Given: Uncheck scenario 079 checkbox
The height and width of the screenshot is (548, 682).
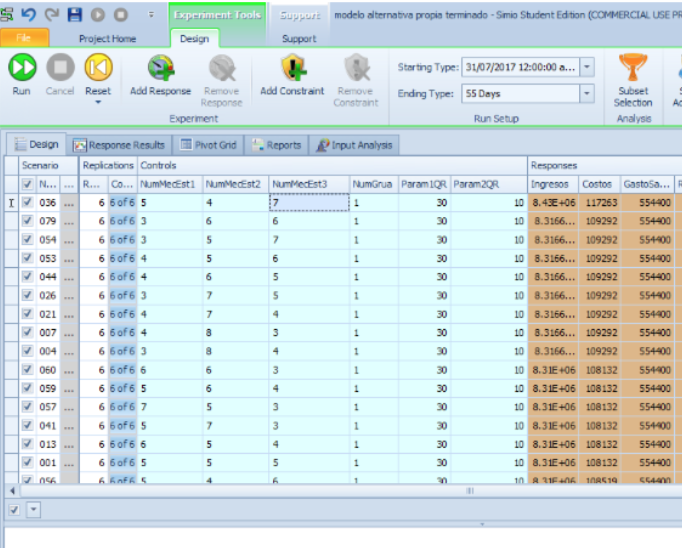Looking at the screenshot, I should tap(27, 221).
